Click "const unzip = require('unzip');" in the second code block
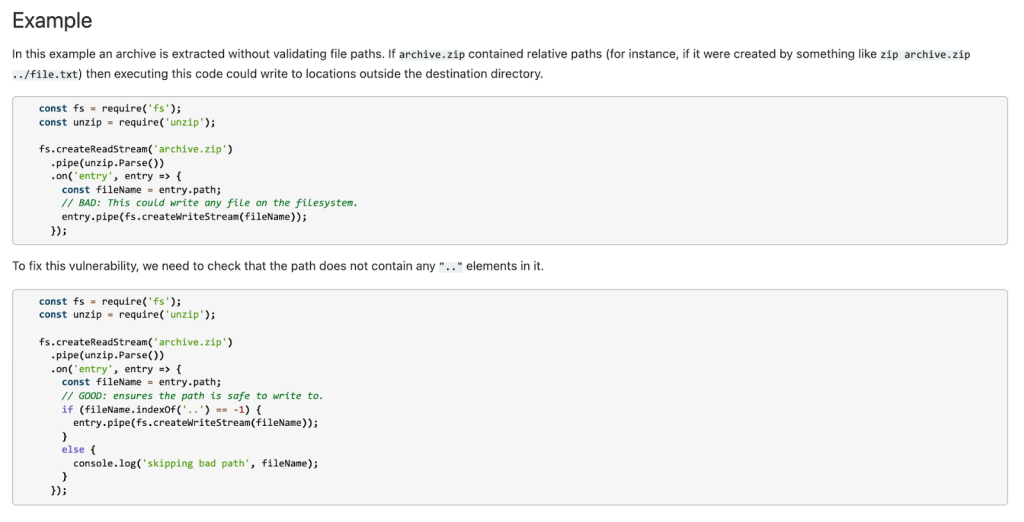 [127, 315]
